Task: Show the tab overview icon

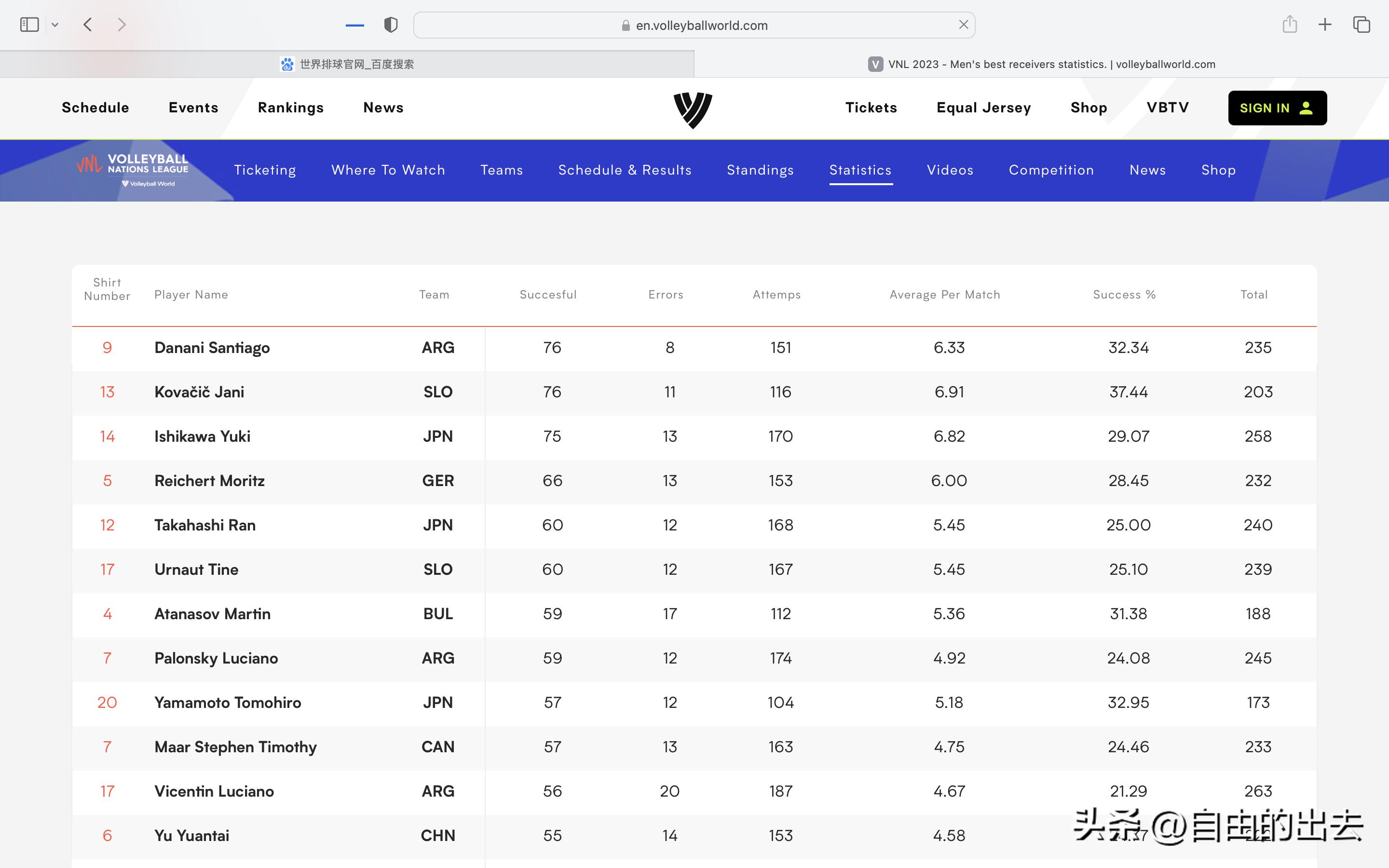Action: pyautogui.click(x=1362, y=25)
